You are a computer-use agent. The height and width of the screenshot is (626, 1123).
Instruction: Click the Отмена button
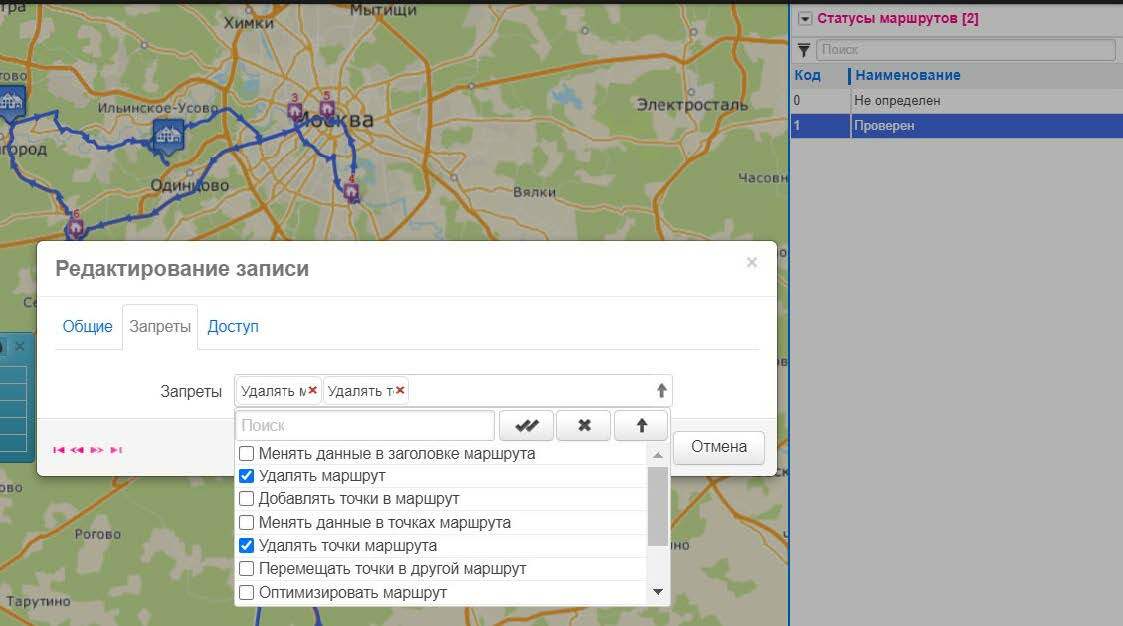[718, 447]
